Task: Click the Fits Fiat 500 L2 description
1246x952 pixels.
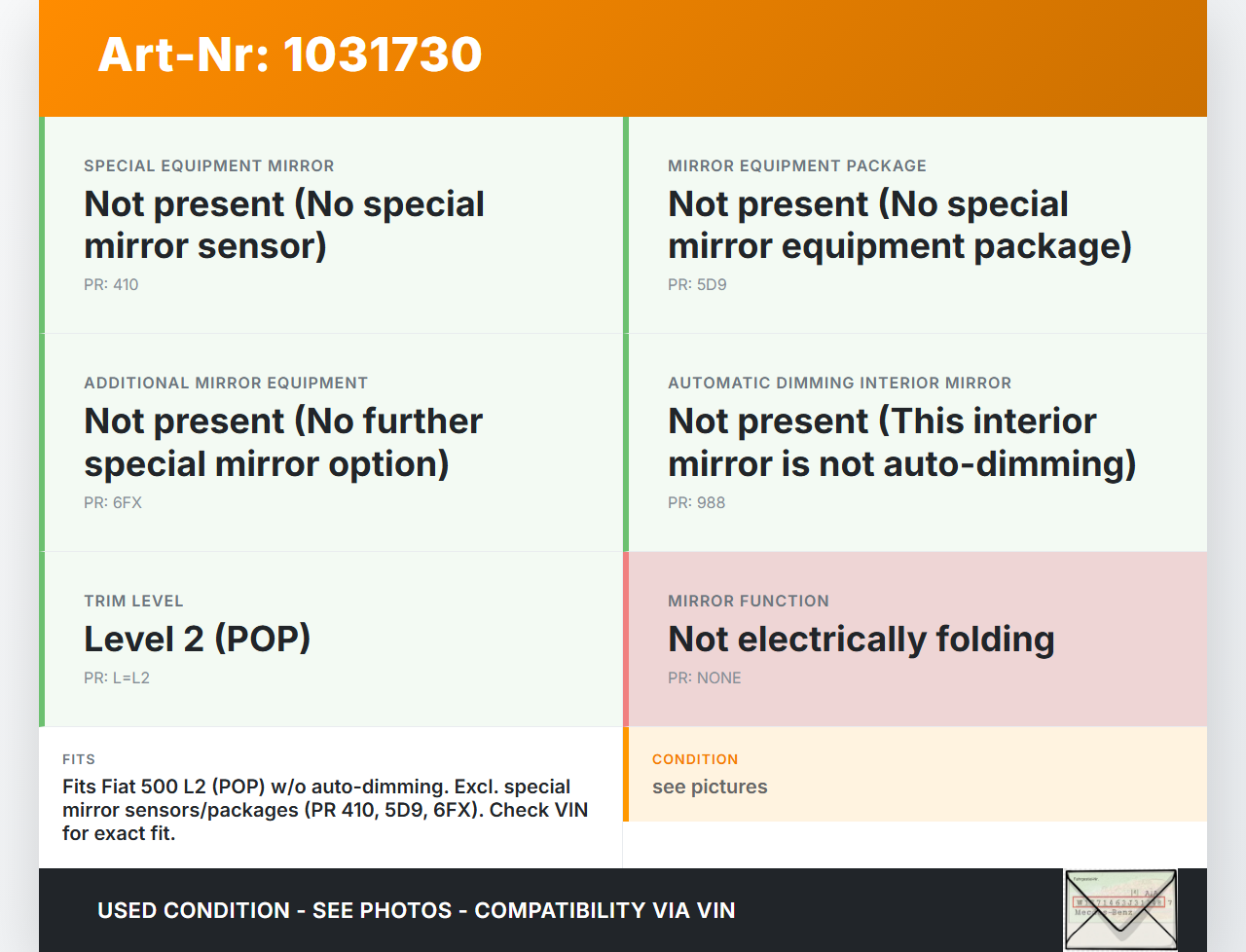Action: coord(325,810)
